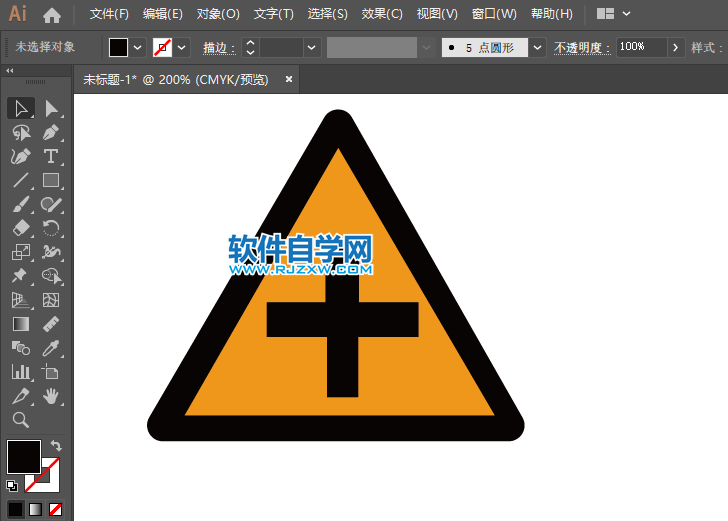The image size is (728, 521).
Task: Select the Zoom magnifier tool
Action: point(20,420)
